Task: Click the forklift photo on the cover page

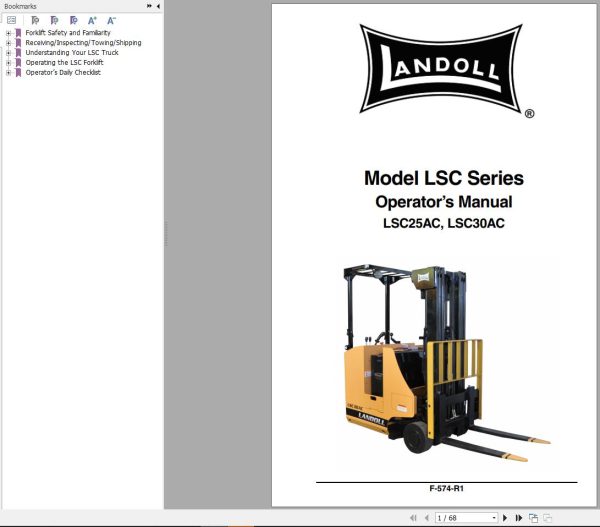Action: pos(446,362)
